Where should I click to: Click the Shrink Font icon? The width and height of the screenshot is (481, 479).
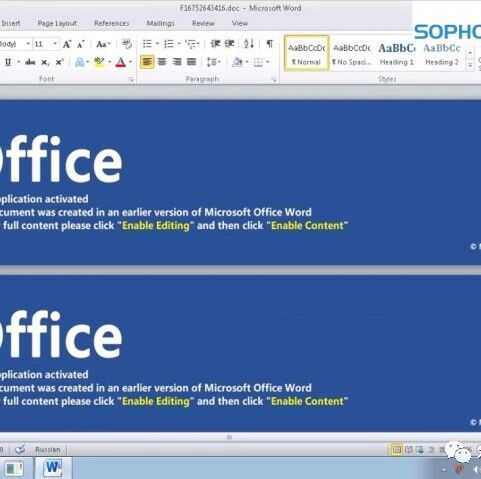coord(81,44)
